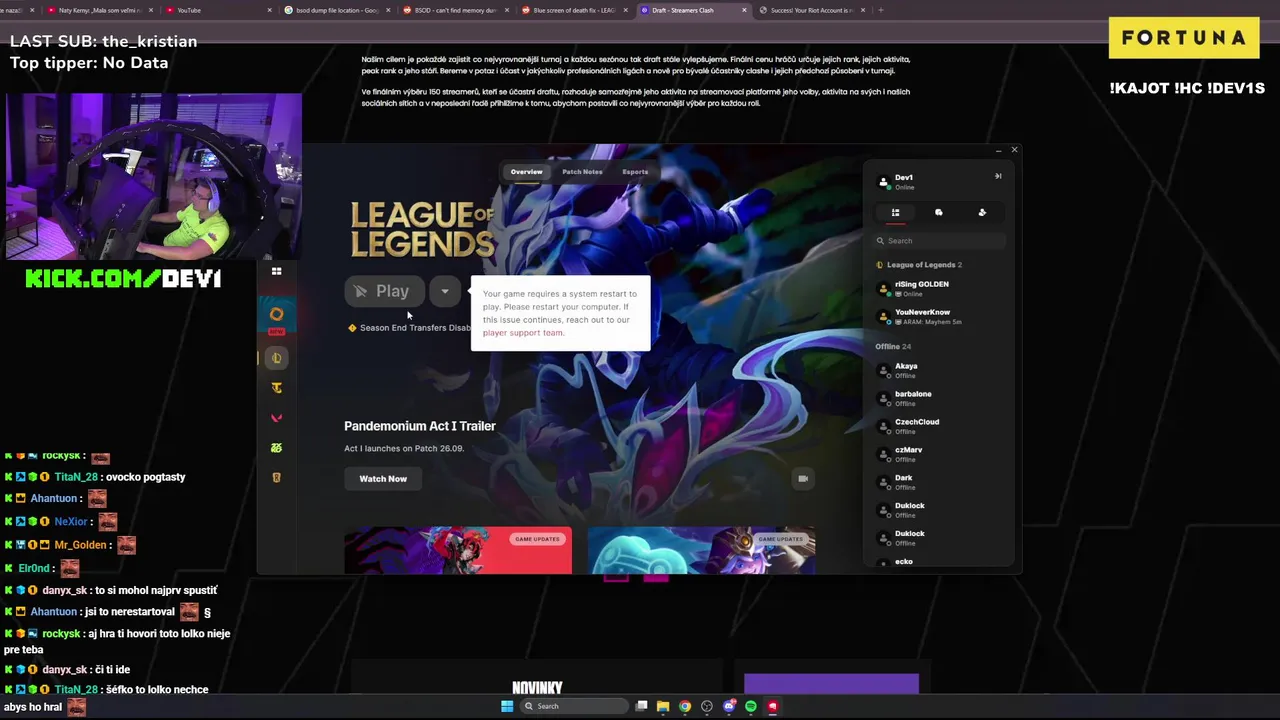1280x720 pixels.
Task: Switch to the Esports tab
Action: click(x=635, y=172)
